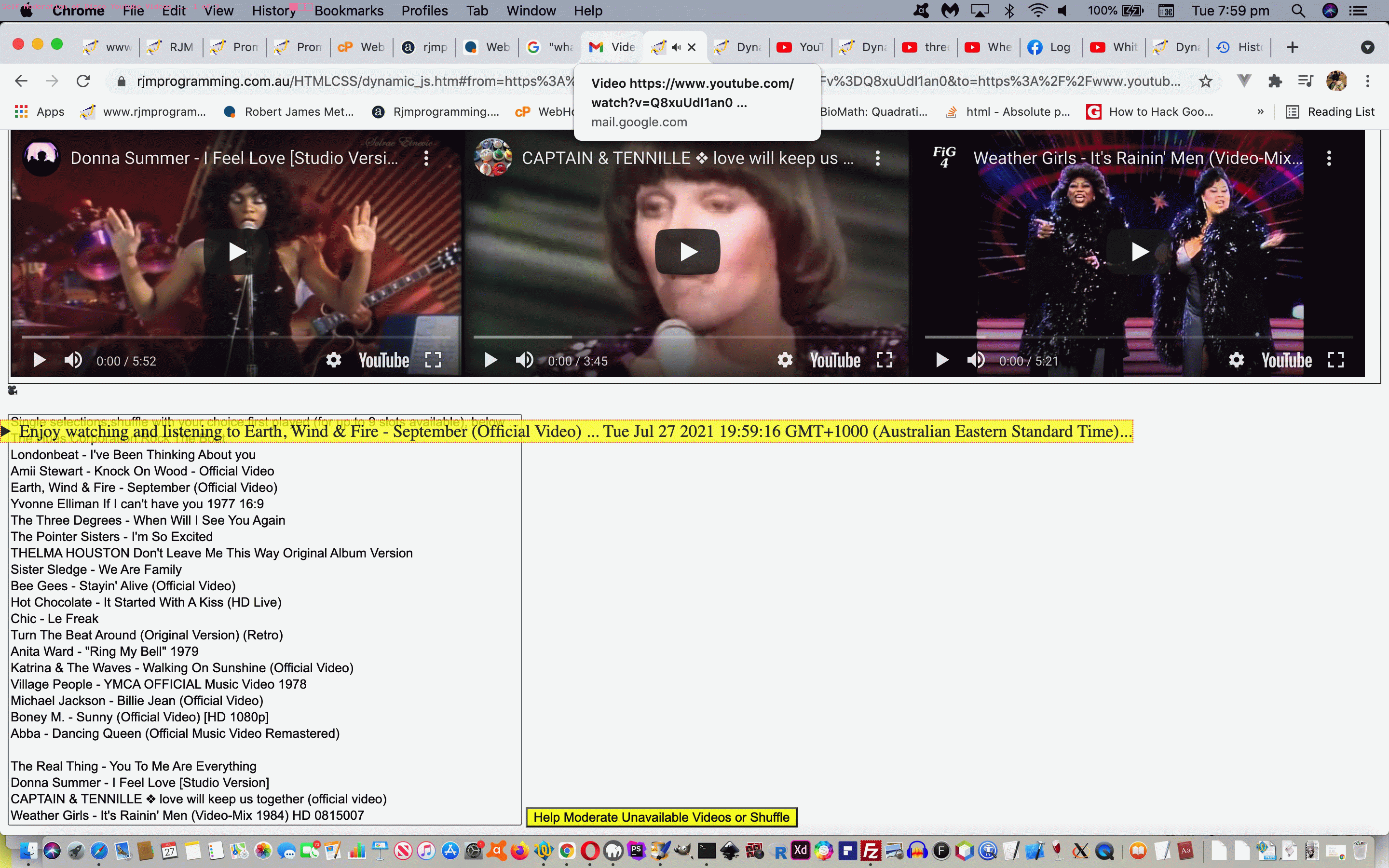Seek along Weather Girls video progress bar
This screenshot has width=1389, height=868.
tap(1139, 337)
